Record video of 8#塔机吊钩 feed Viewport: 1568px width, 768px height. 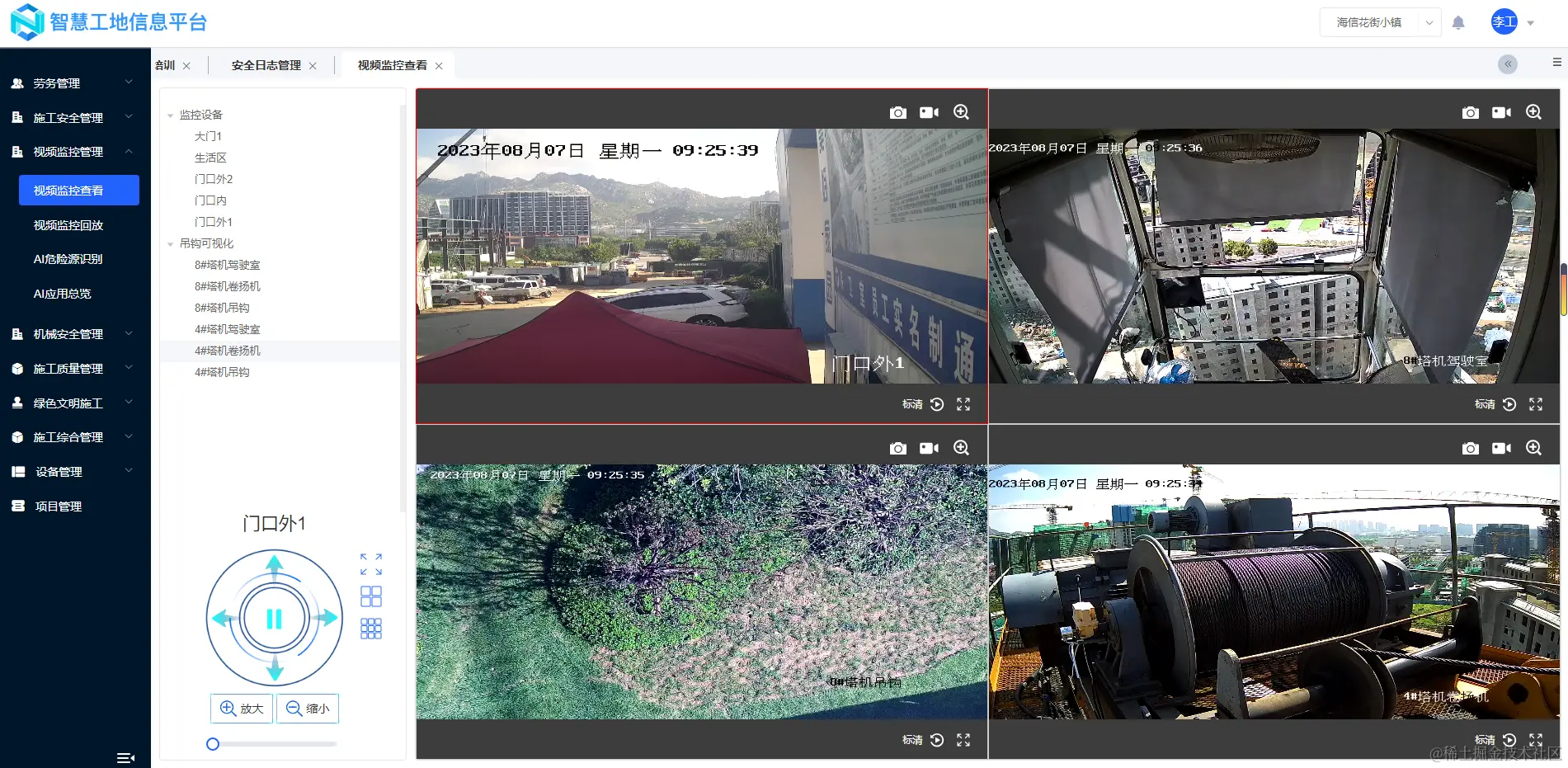coord(930,448)
